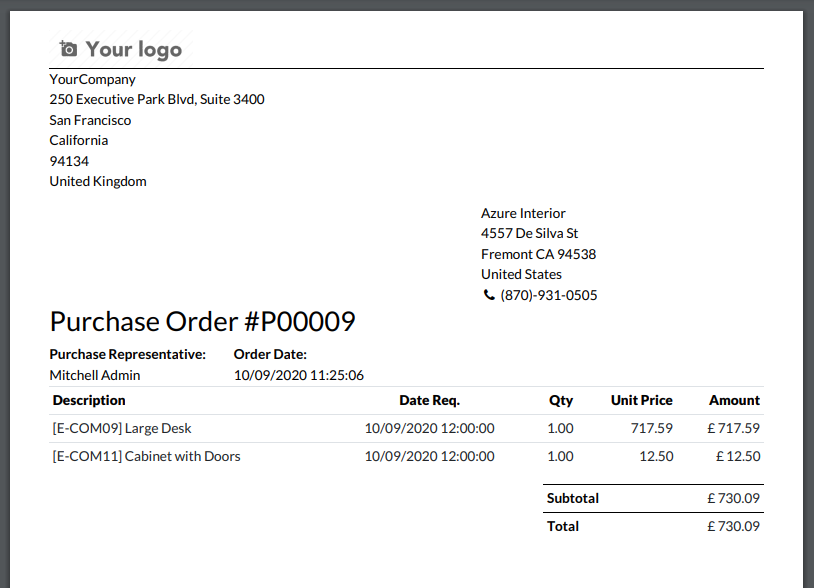
Task: Click the Description column header
Action: pos(89,400)
